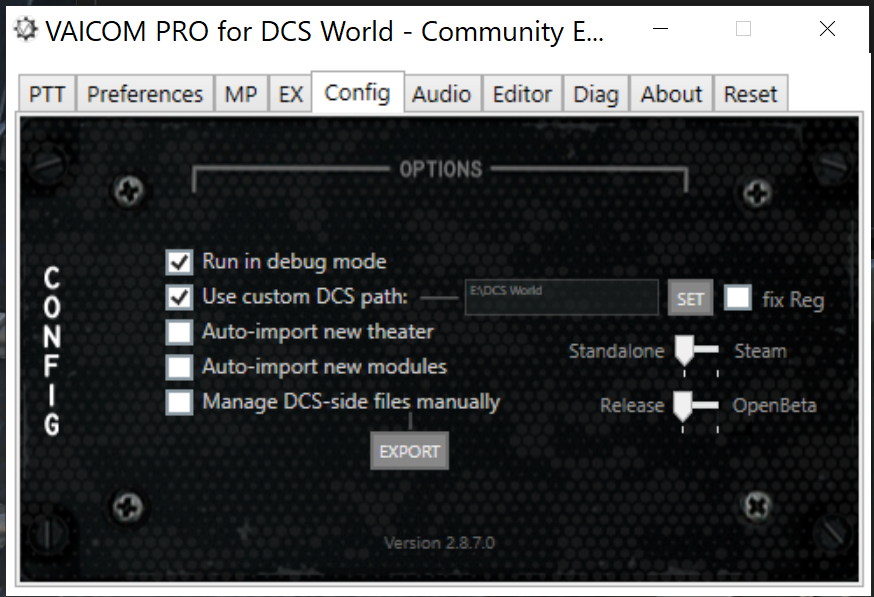This screenshot has width=874, height=597.
Task: Click the Version 2.8.7.0 text
Action: (x=440, y=543)
